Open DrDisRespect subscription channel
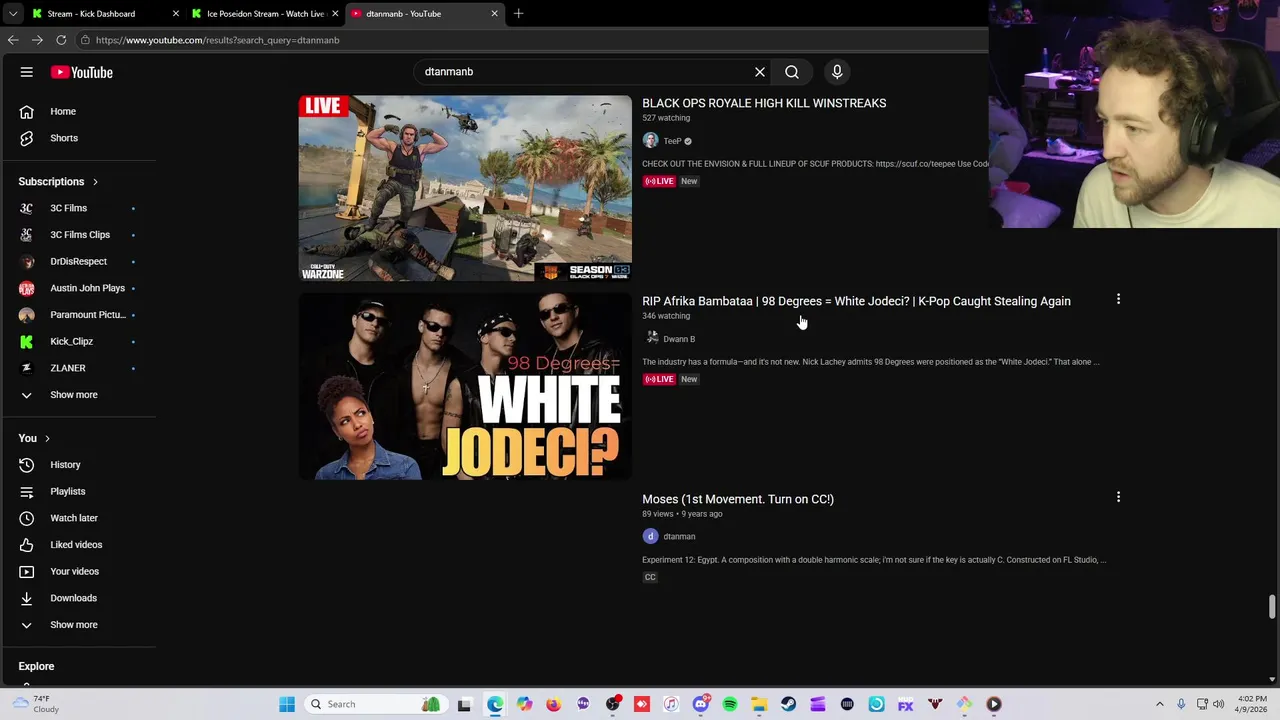Image resolution: width=1280 pixels, height=720 pixels. click(78, 261)
